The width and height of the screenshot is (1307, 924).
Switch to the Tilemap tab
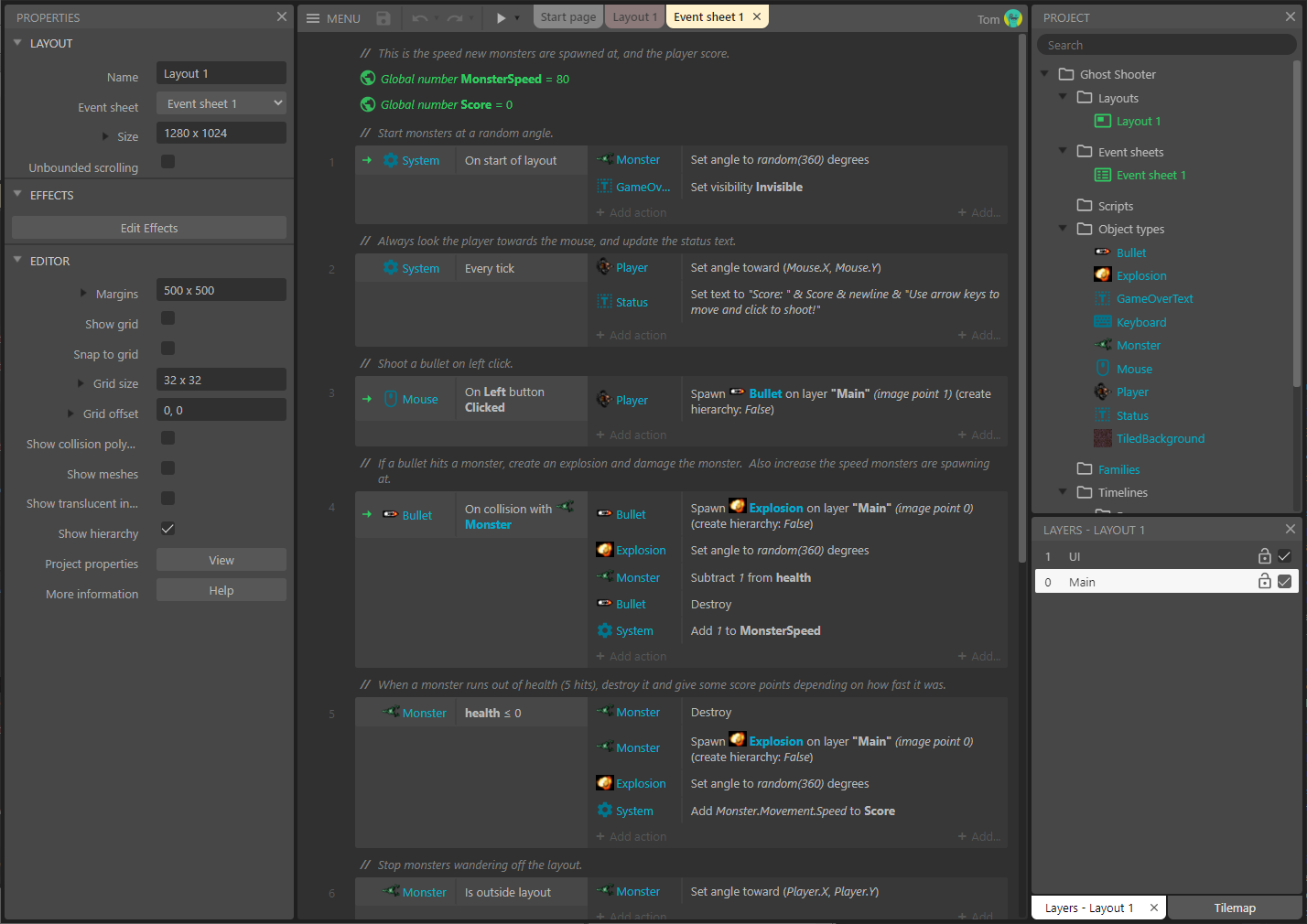coord(1235,907)
